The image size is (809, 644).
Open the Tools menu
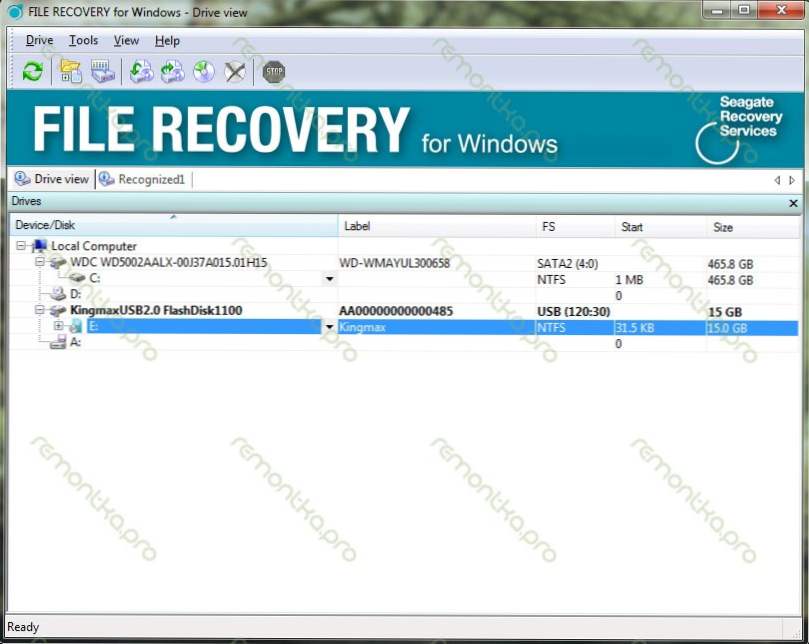(x=84, y=40)
